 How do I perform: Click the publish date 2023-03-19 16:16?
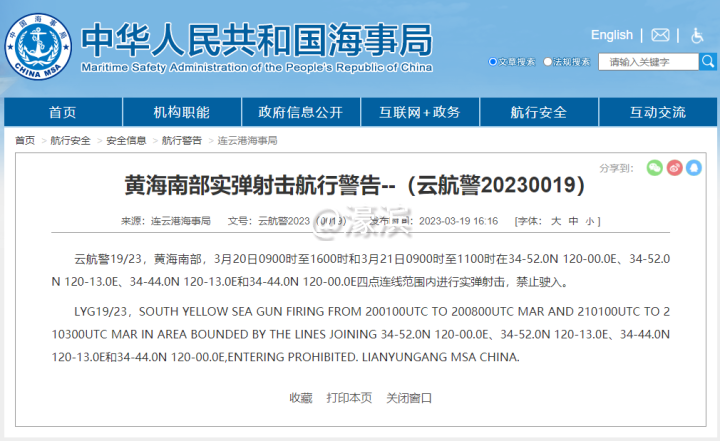click(458, 221)
